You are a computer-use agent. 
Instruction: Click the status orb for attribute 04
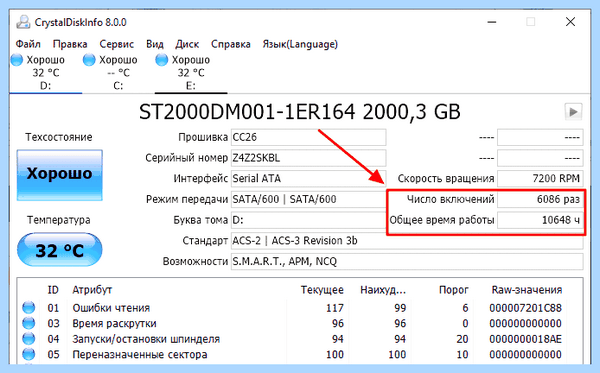pyautogui.click(x=29, y=339)
